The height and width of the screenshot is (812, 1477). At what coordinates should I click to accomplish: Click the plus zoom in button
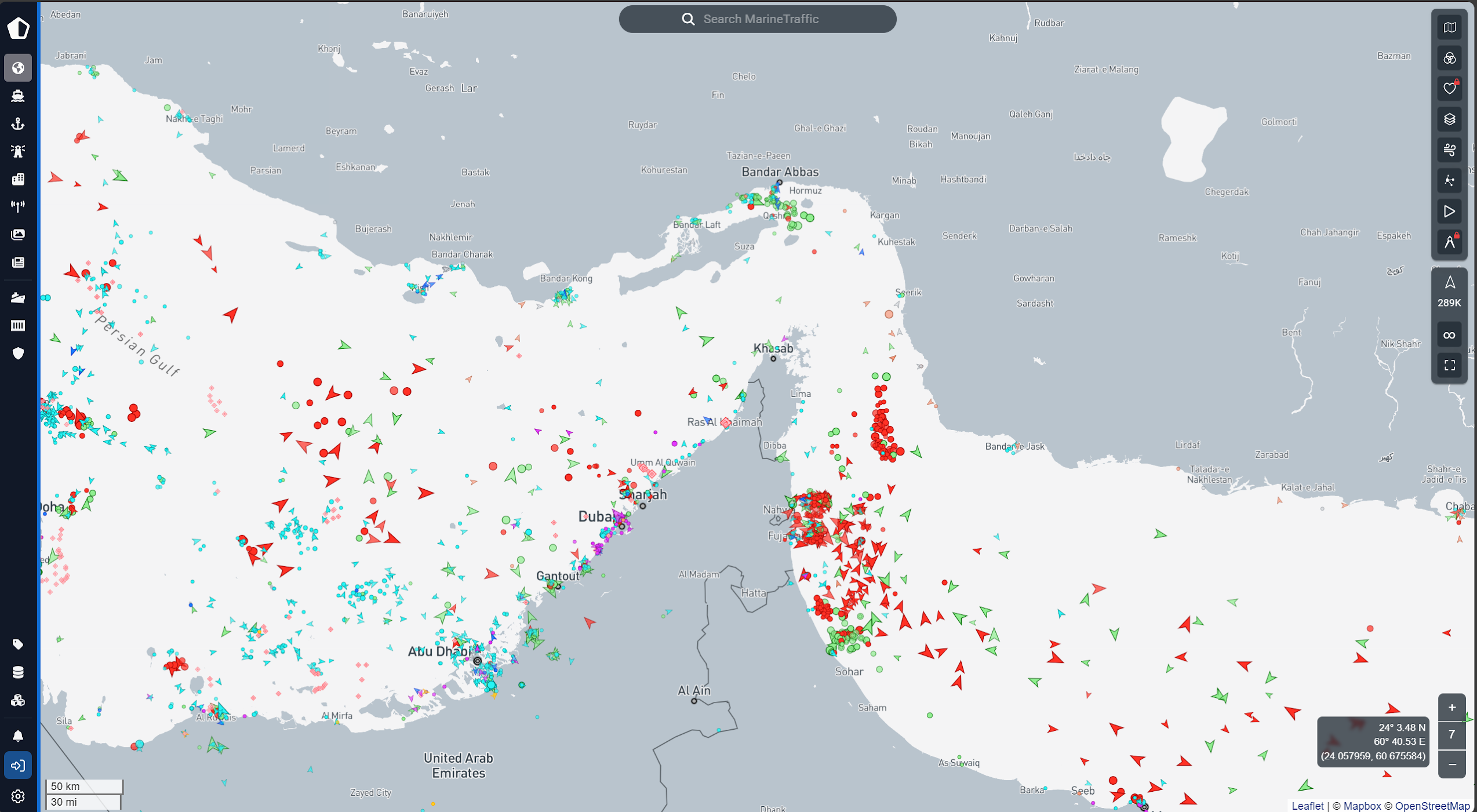click(1451, 707)
